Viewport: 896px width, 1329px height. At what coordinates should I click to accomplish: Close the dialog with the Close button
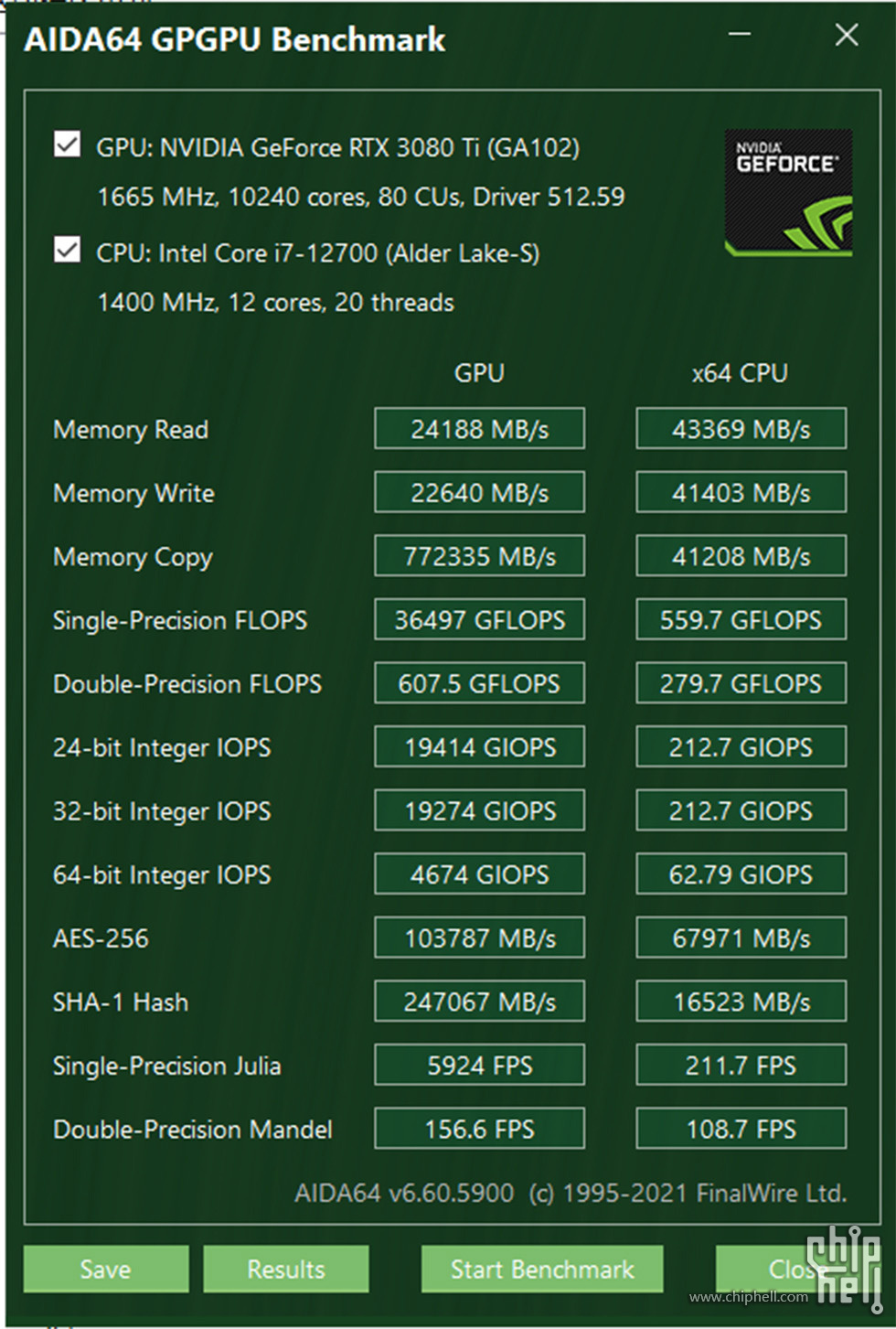[794, 1269]
